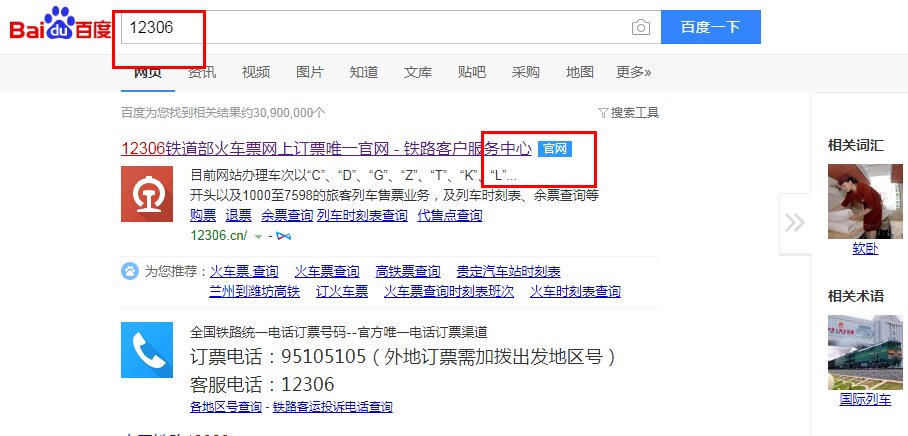
Task: Open the 余票查询 link
Action: [287, 216]
